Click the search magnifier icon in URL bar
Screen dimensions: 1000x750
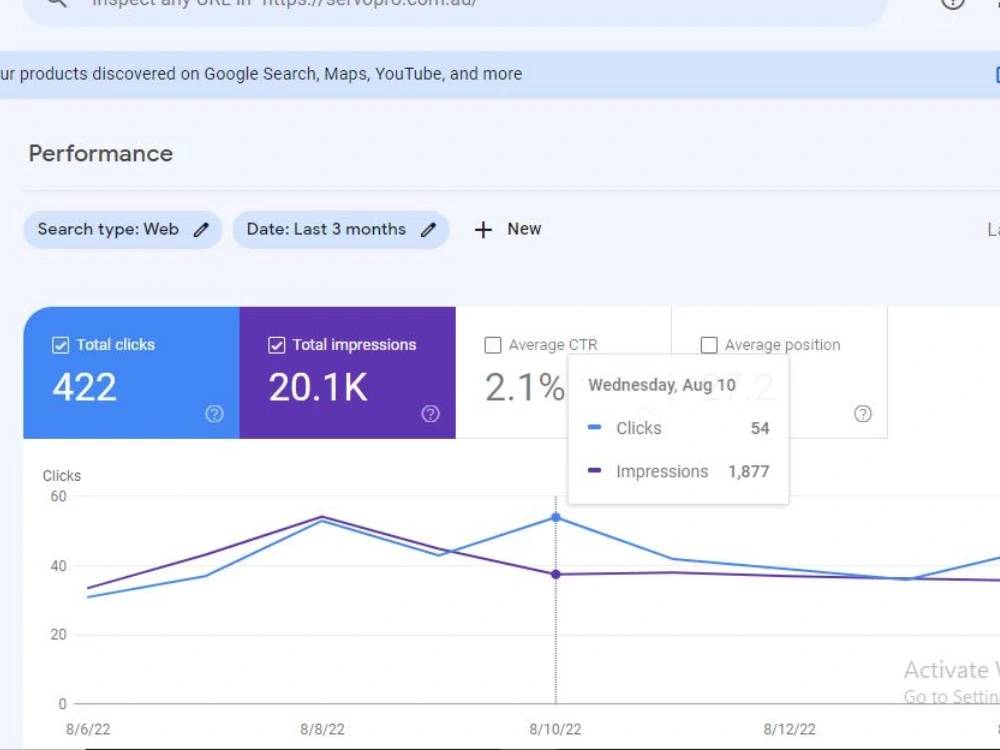[57, 3]
